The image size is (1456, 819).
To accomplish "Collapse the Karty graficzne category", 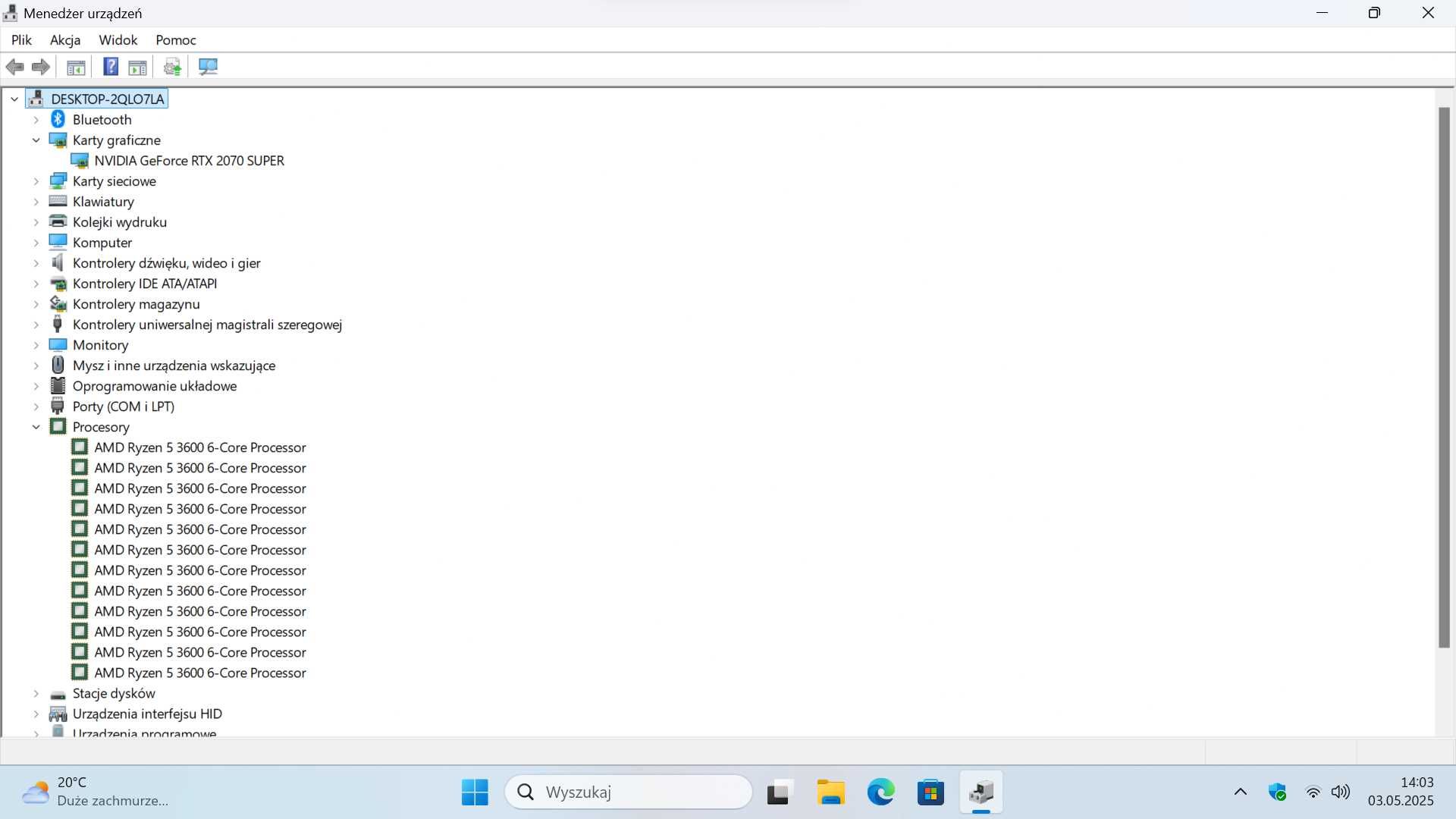I will pyautogui.click(x=36, y=140).
